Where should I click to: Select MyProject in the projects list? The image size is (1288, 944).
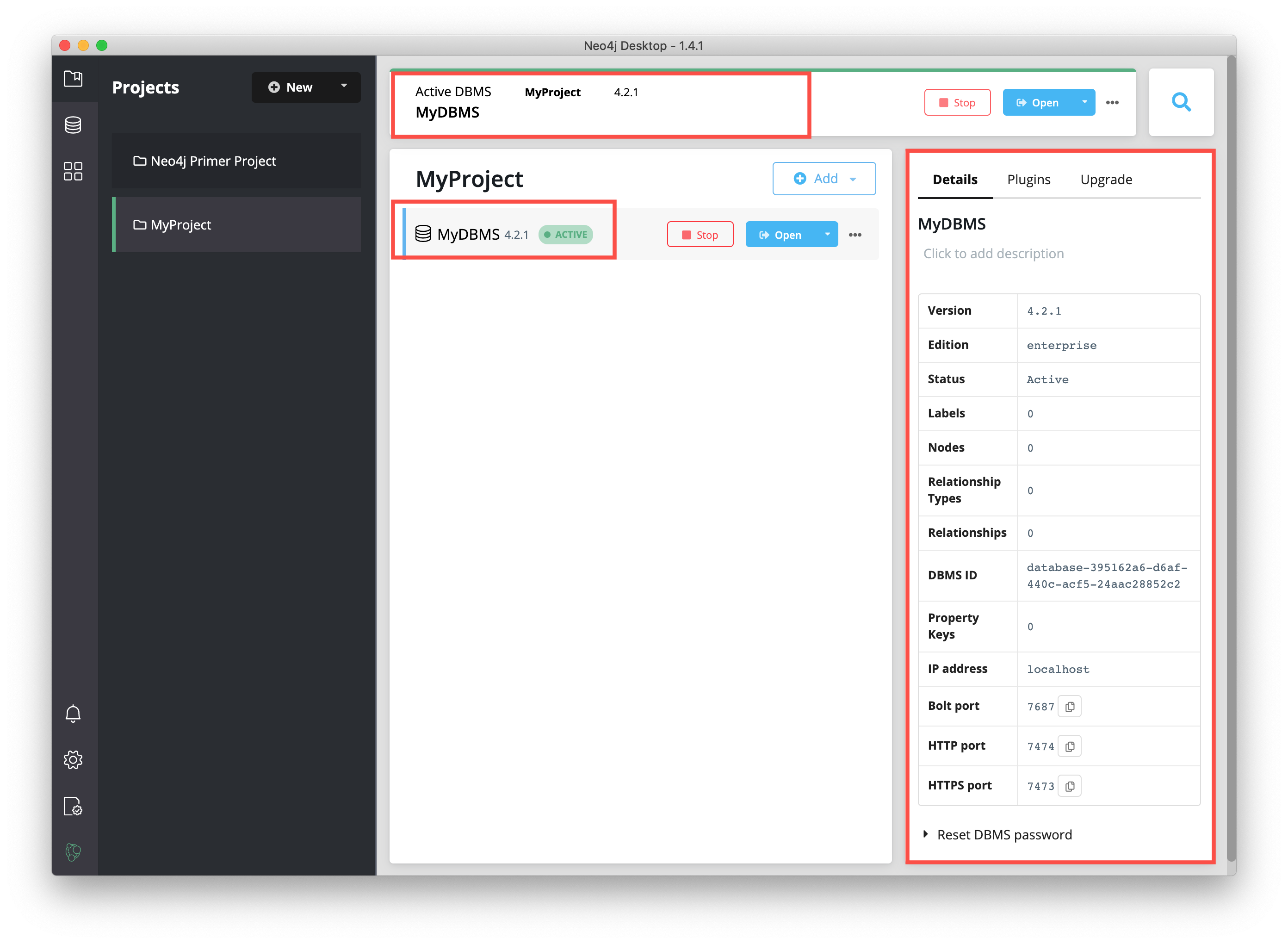(x=236, y=224)
